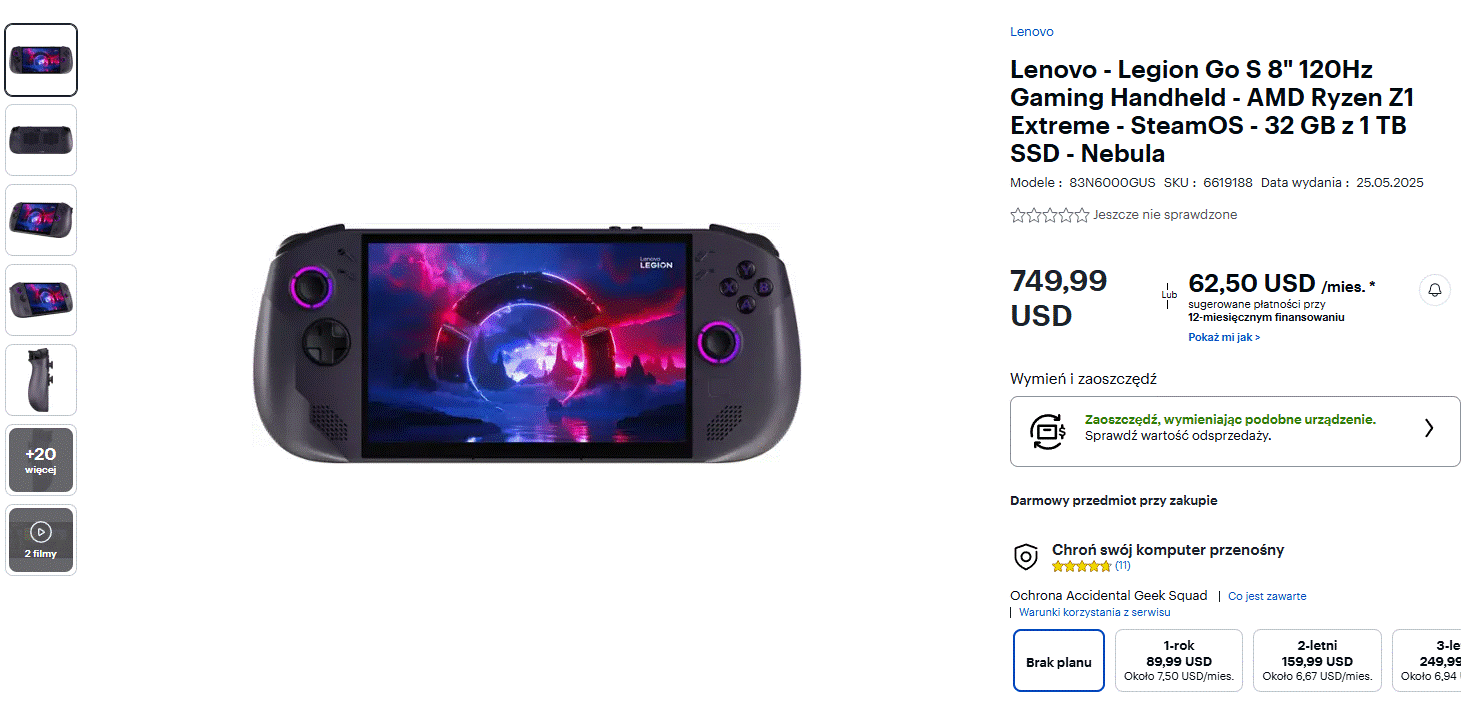The width and height of the screenshot is (1475, 724).
Task: Click the shield protection icon
Action: click(1025, 557)
